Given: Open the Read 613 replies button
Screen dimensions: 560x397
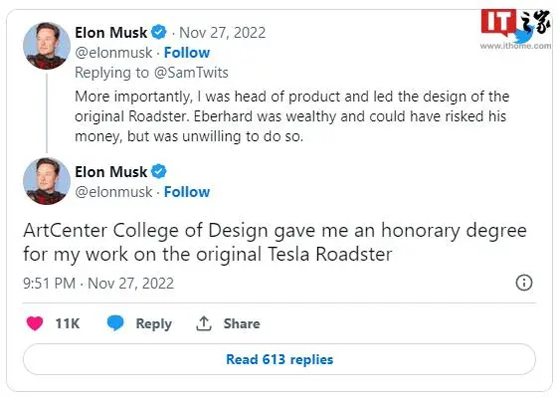Looking at the screenshot, I should [x=279, y=359].
